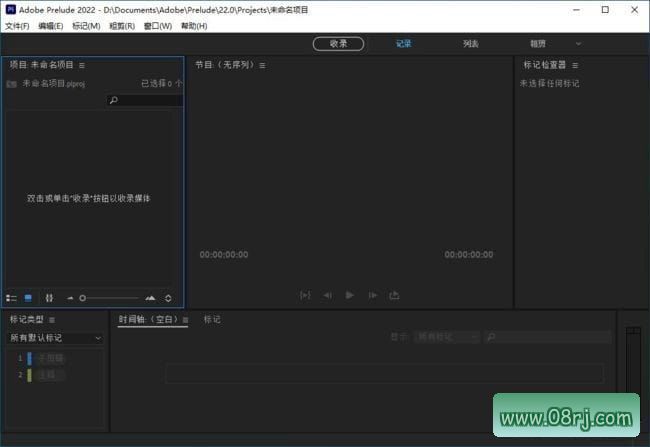Viewport: 650px width, 447px height.
Task: Expand the workspace overflow chevron
Action: (578, 44)
